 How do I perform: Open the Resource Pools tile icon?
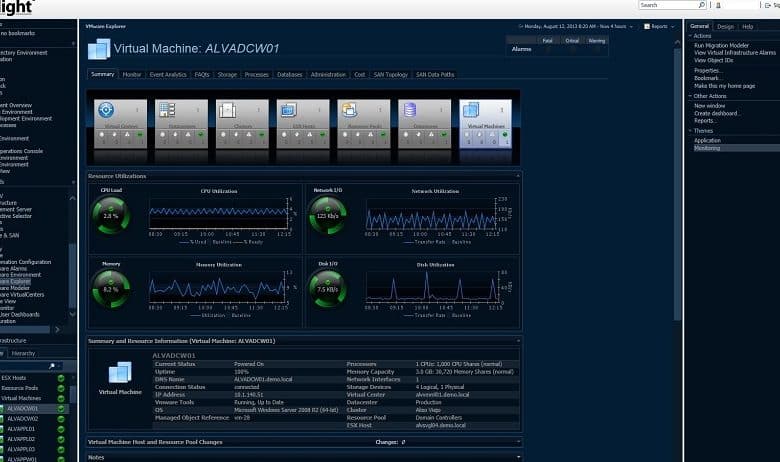coord(349,109)
